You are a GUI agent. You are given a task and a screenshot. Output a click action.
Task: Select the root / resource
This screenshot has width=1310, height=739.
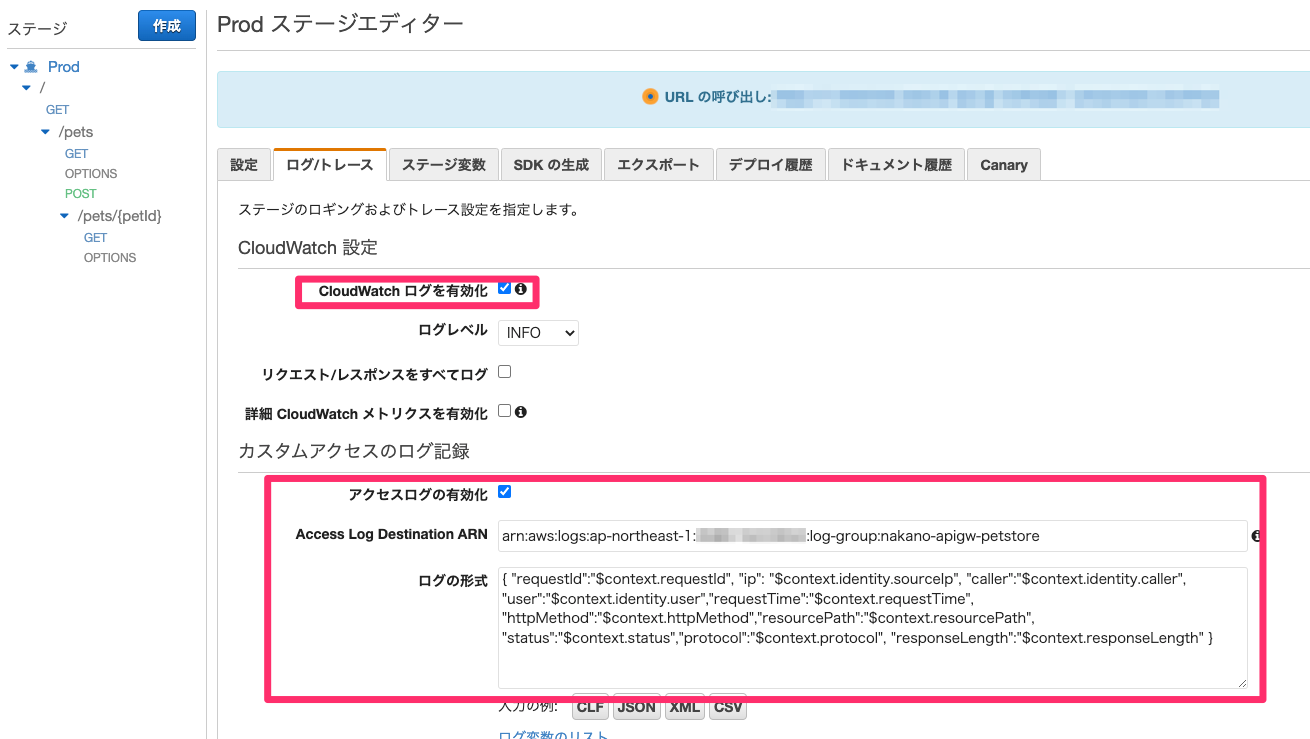click(x=42, y=88)
